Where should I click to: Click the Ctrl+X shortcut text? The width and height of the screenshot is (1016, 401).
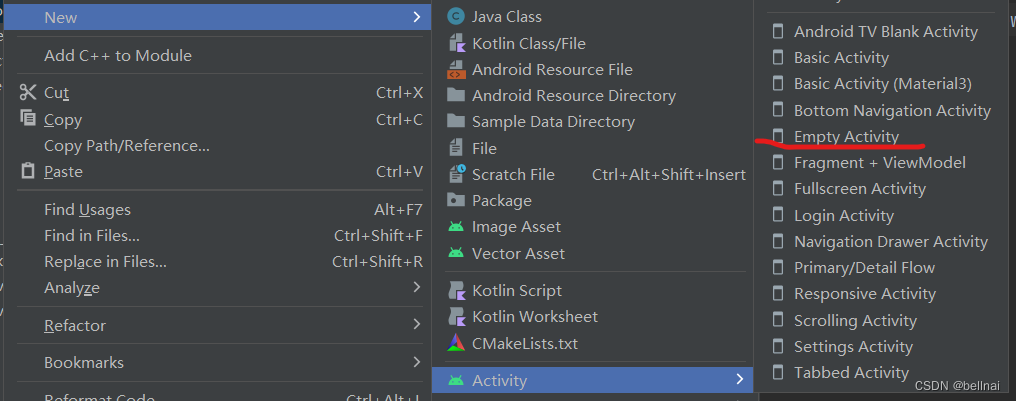[x=399, y=93]
